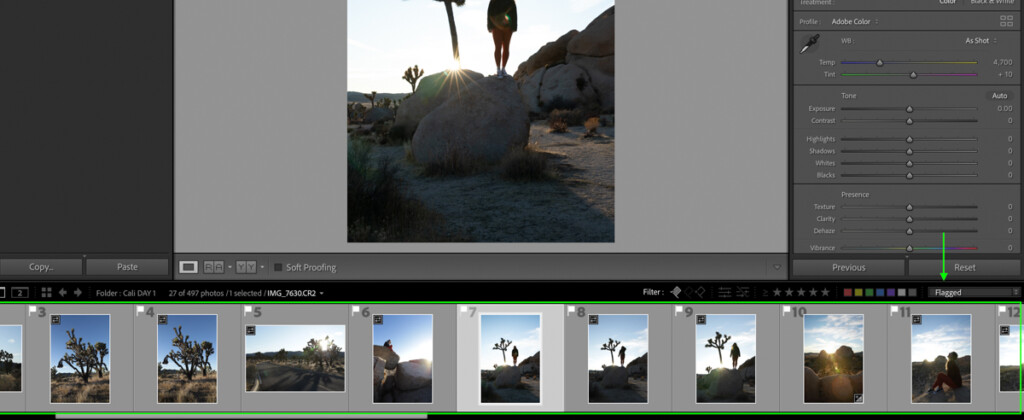This screenshot has width=1024, height=420.
Task: Filter by five-star rating
Action: [825, 293]
